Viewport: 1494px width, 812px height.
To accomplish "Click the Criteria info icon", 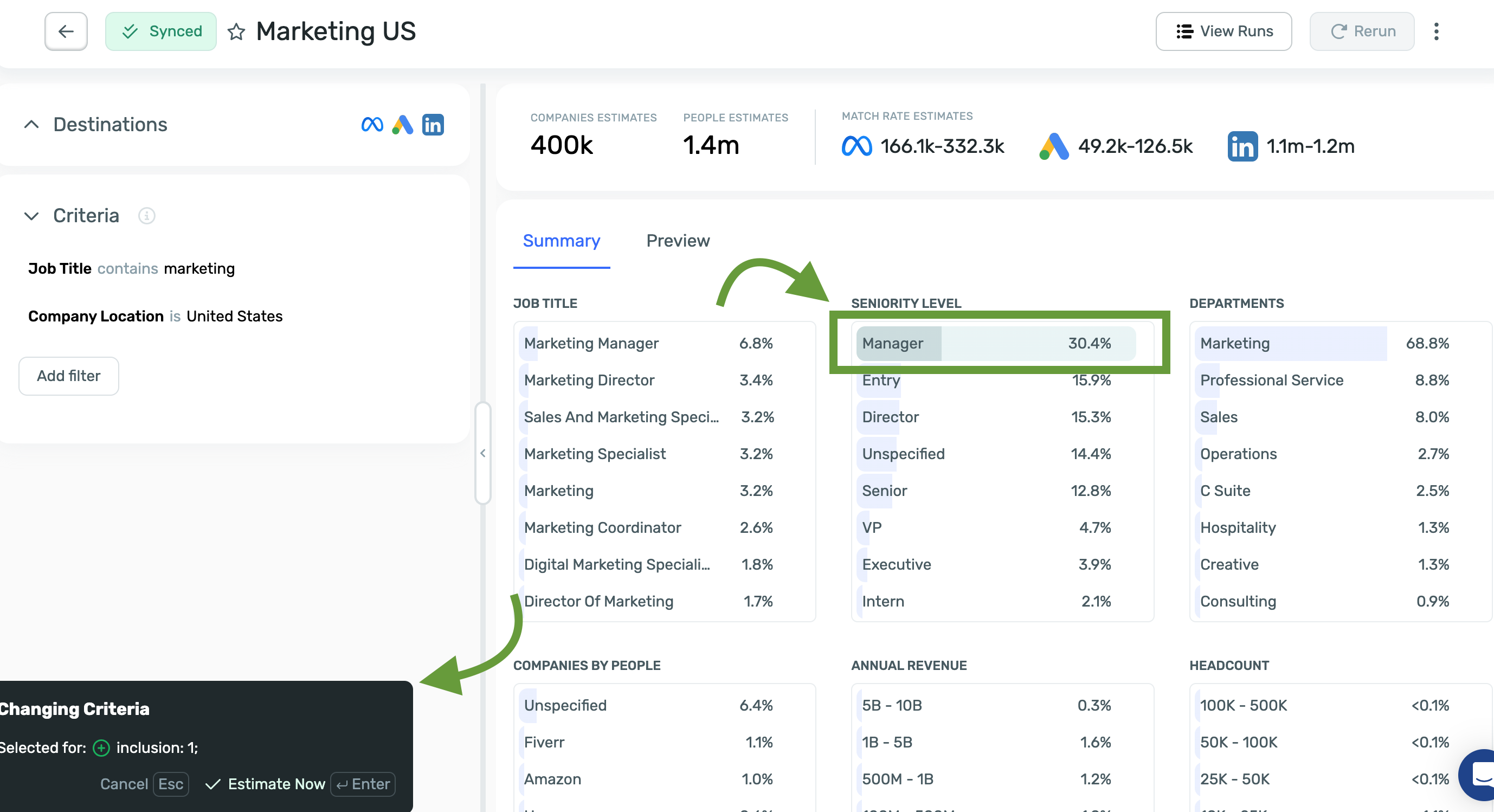I will click(147, 216).
